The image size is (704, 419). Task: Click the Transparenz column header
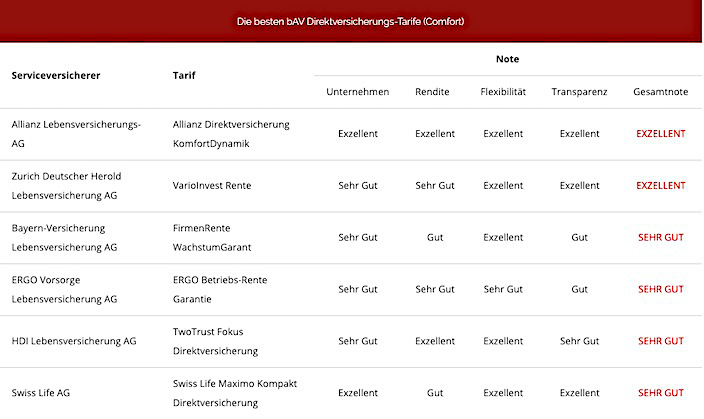click(x=579, y=92)
